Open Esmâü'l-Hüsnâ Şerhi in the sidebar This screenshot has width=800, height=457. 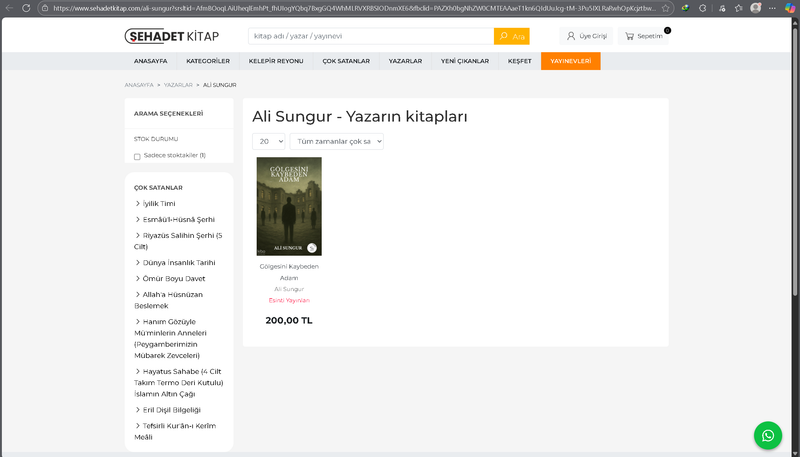[179, 219]
